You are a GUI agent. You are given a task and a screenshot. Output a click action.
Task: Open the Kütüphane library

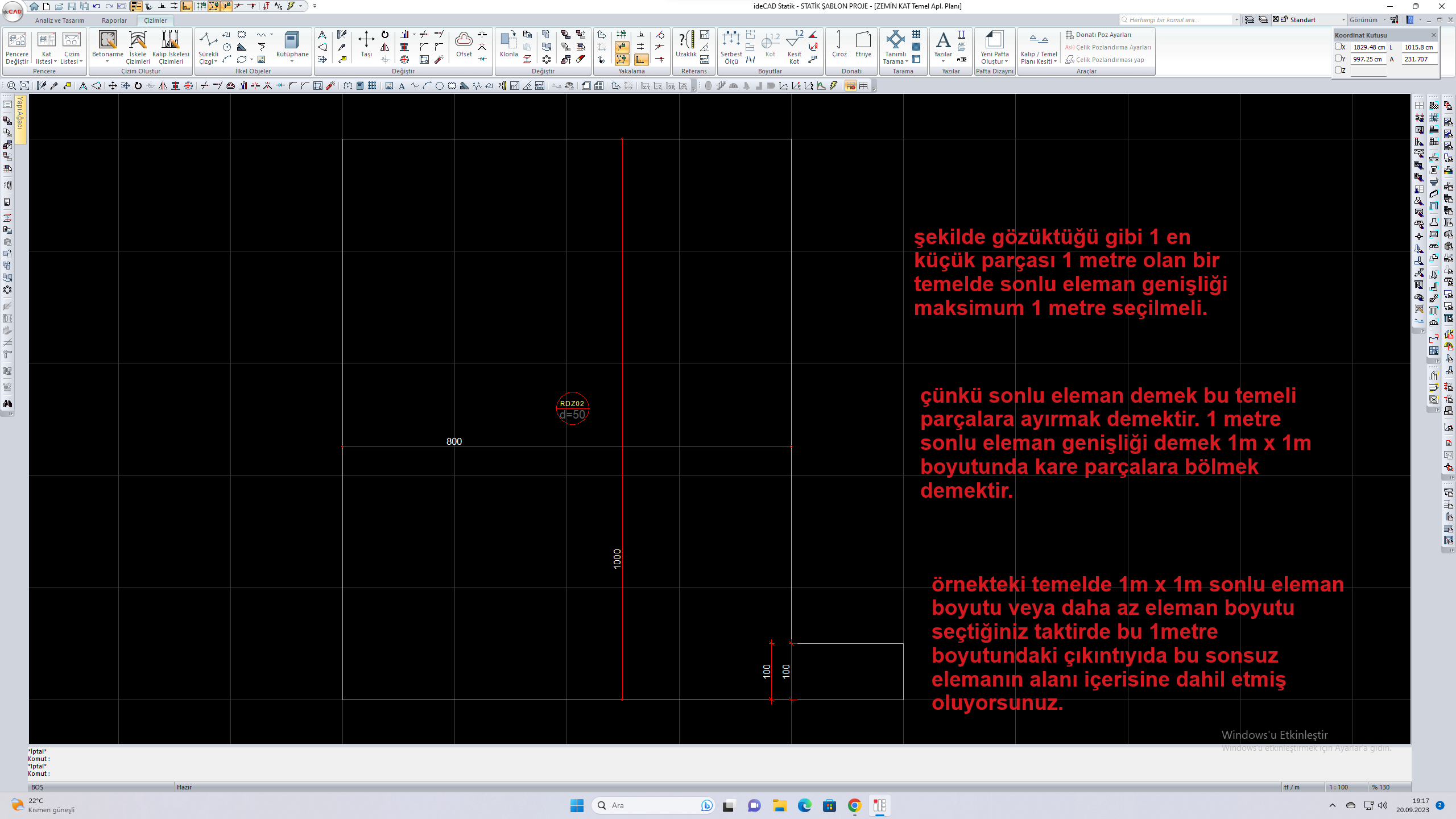pyautogui.click(x=292, y=47)
